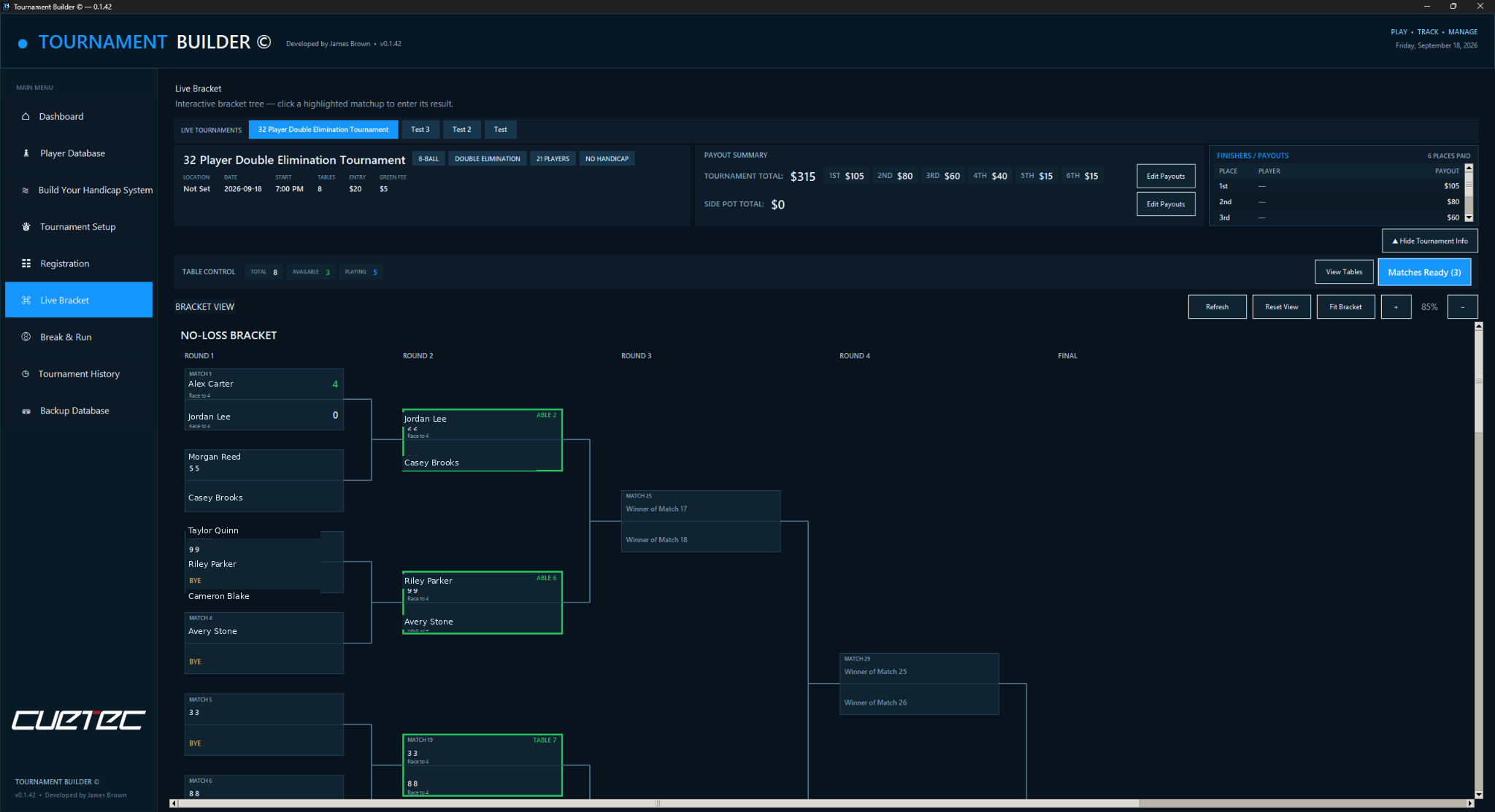Go to Tournament Setup in sidebar
The width and height of the screenshot is (1495, 812).
pos(79,227)
